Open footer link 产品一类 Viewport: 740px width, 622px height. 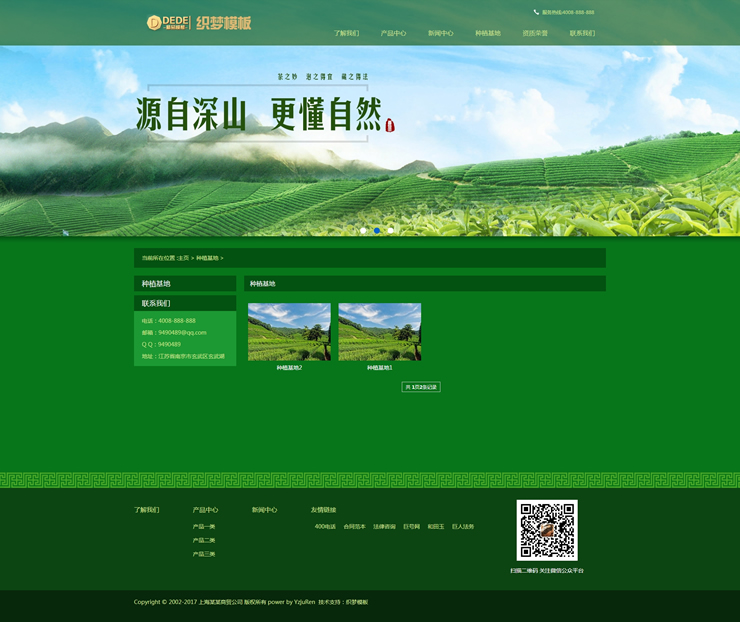(204, 526)
